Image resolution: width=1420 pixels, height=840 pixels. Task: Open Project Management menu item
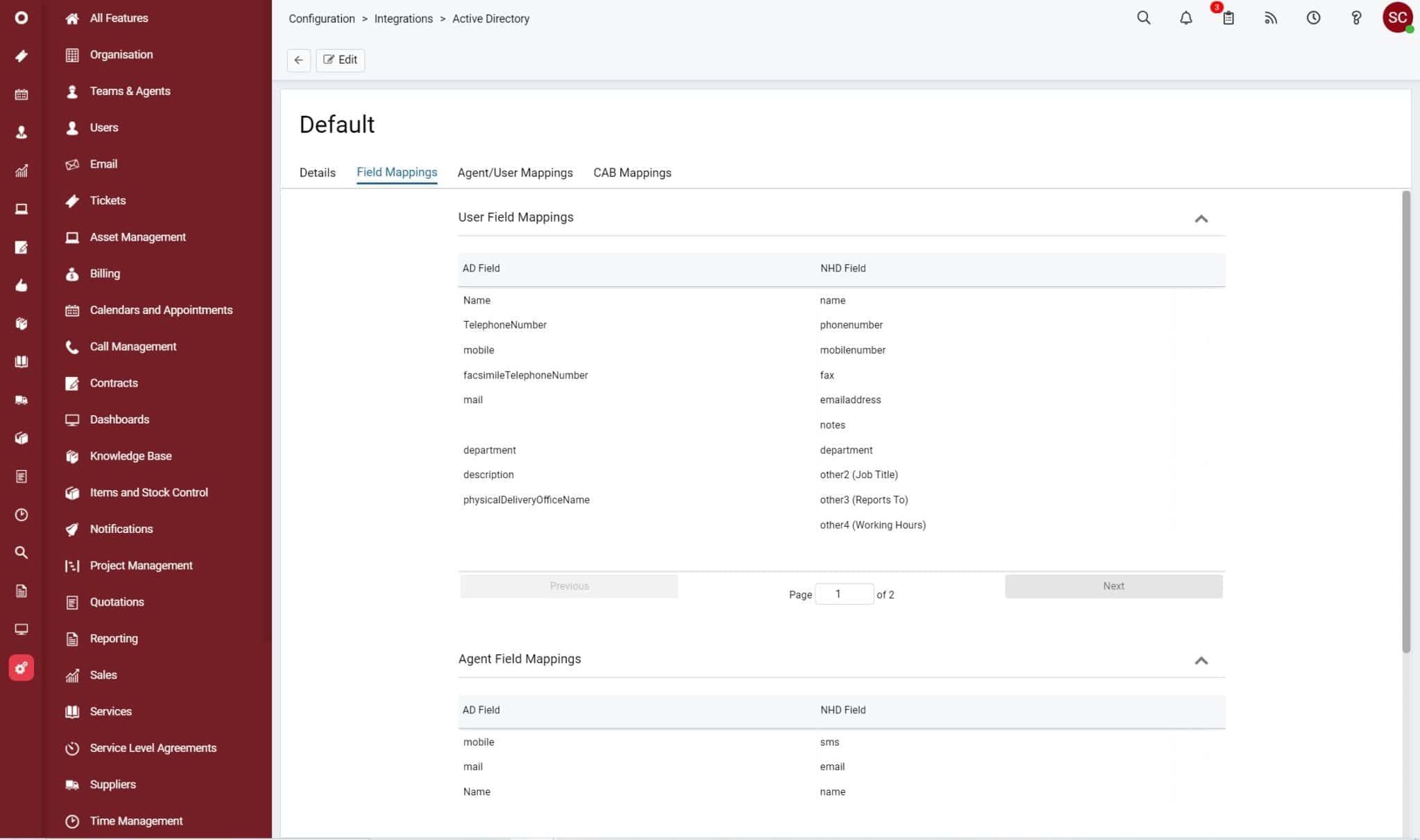coord(141,566)
